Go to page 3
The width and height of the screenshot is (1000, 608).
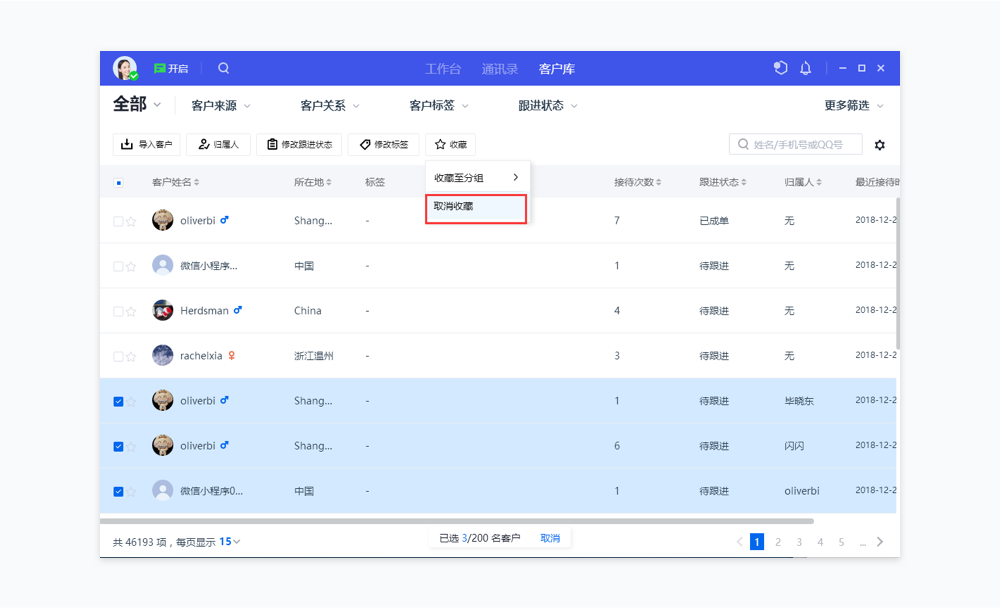(x=799, y=542)
